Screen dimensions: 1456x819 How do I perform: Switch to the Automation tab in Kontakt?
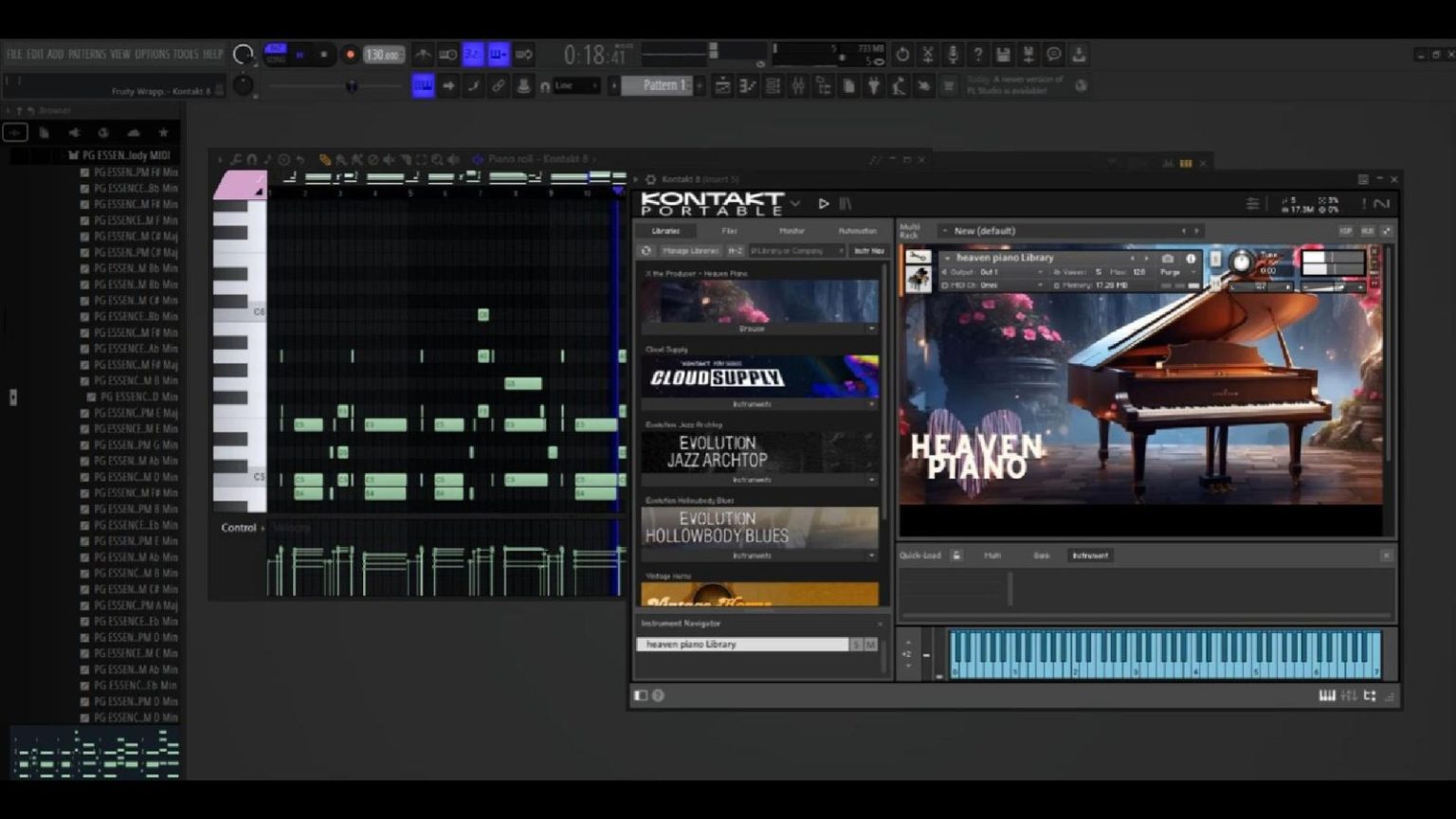[x=857, y=230]
